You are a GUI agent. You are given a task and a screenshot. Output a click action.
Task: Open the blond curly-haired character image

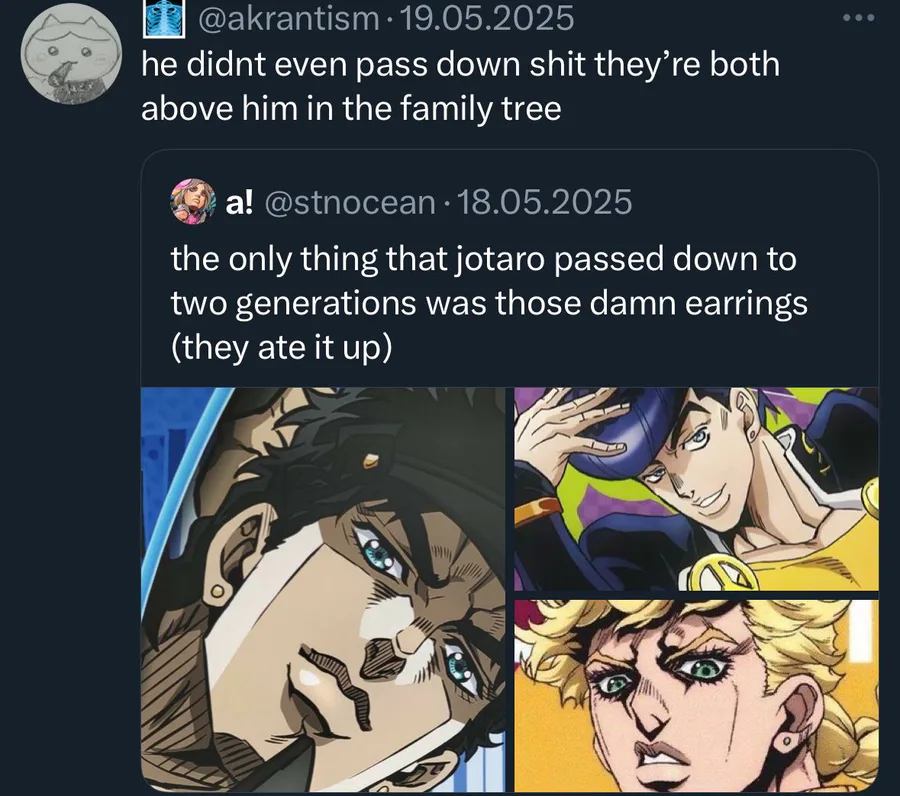(696, 696)
